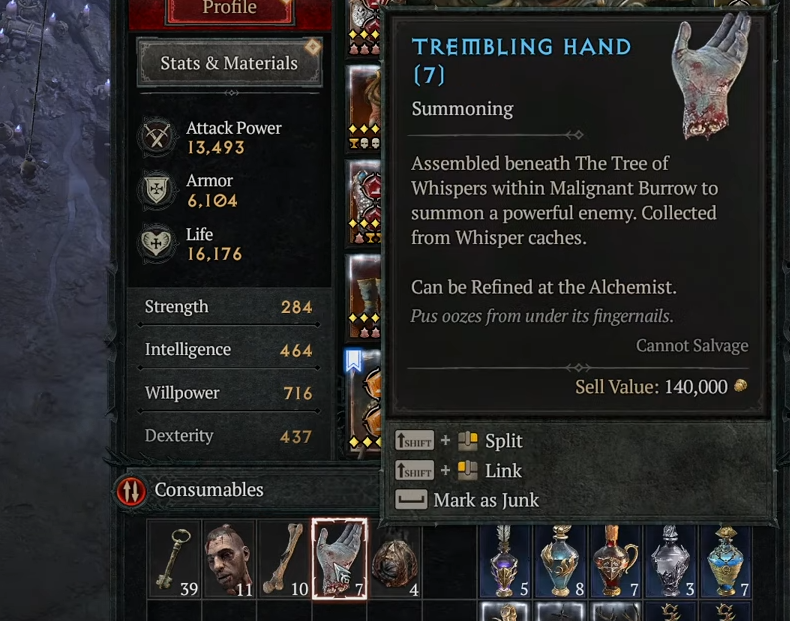Toggle the Consumables swap arrows icon
Screen dimensions: 790x621
(131, 491)
